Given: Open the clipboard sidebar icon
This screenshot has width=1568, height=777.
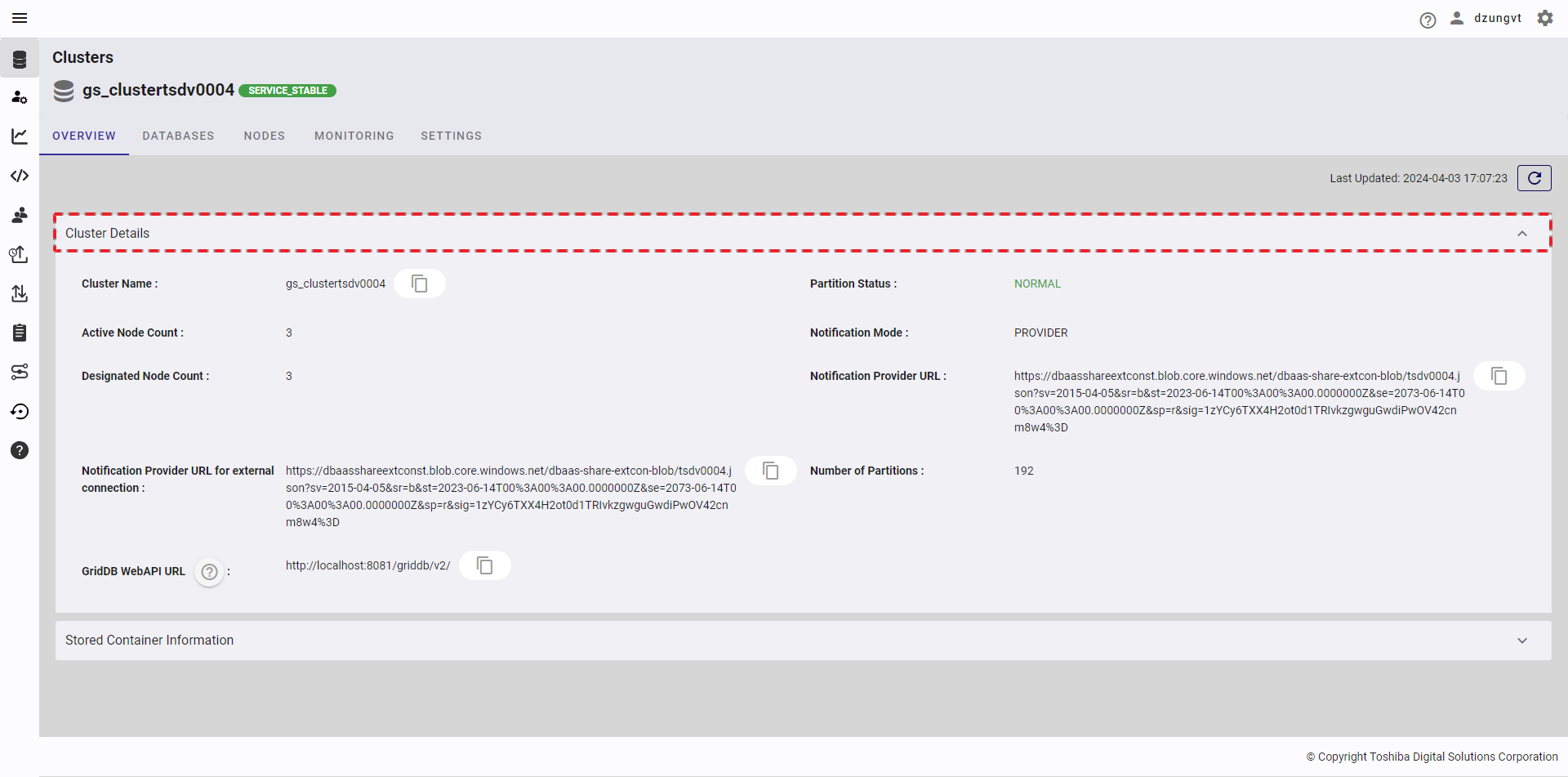Looking at the screenshot, I should coord(20,333).
